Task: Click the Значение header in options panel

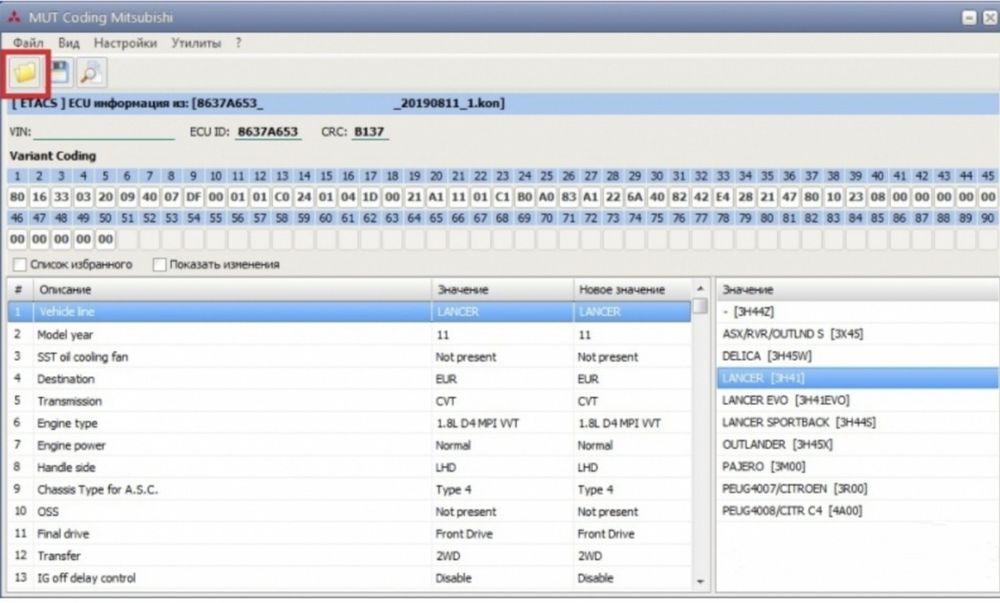Action: [x=857, y=289]
